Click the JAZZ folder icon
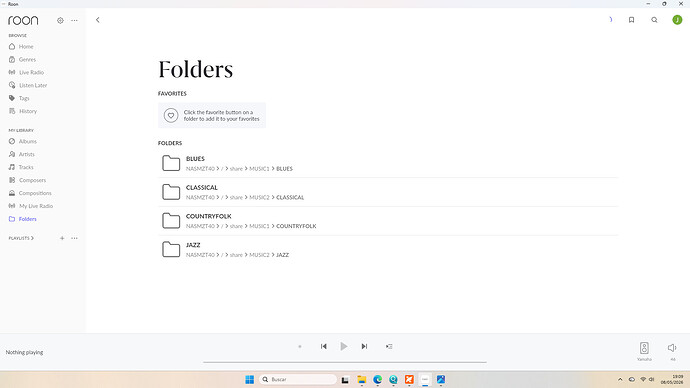Screen dimensions: 690x388 tap(171, 249)
